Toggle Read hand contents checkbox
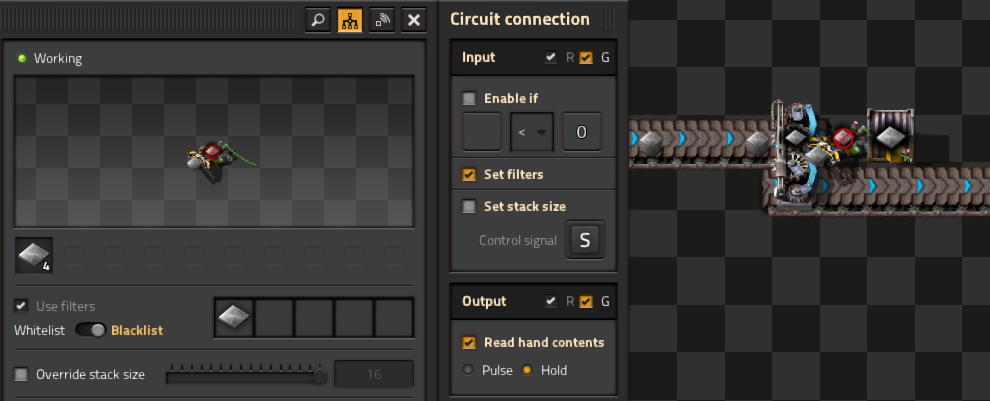This screenshot has height=401, width=990. click(469, 342)
